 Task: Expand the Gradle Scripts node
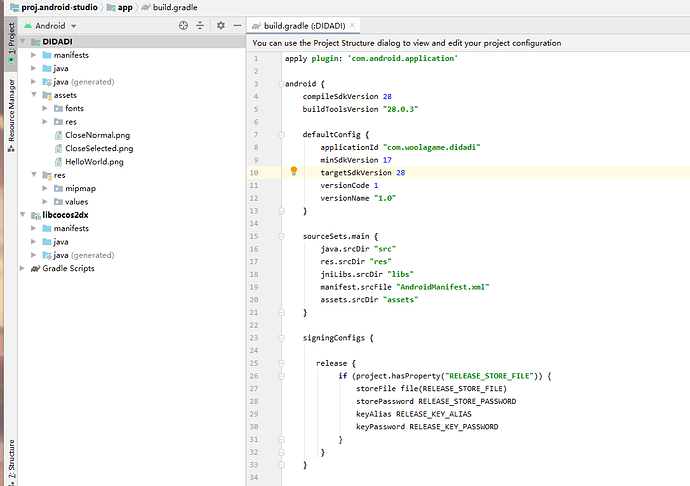click(x=22, y=269)
